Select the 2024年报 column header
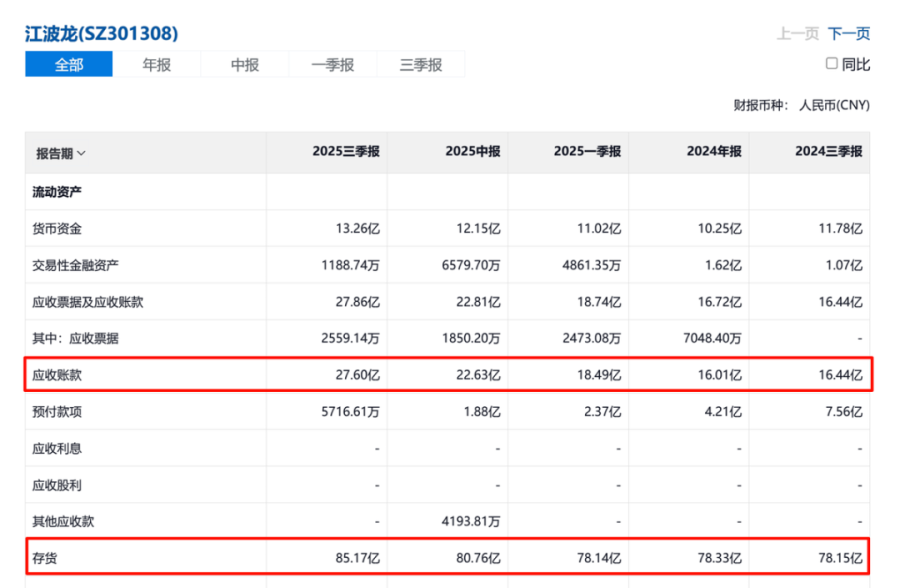 point(714,152)
